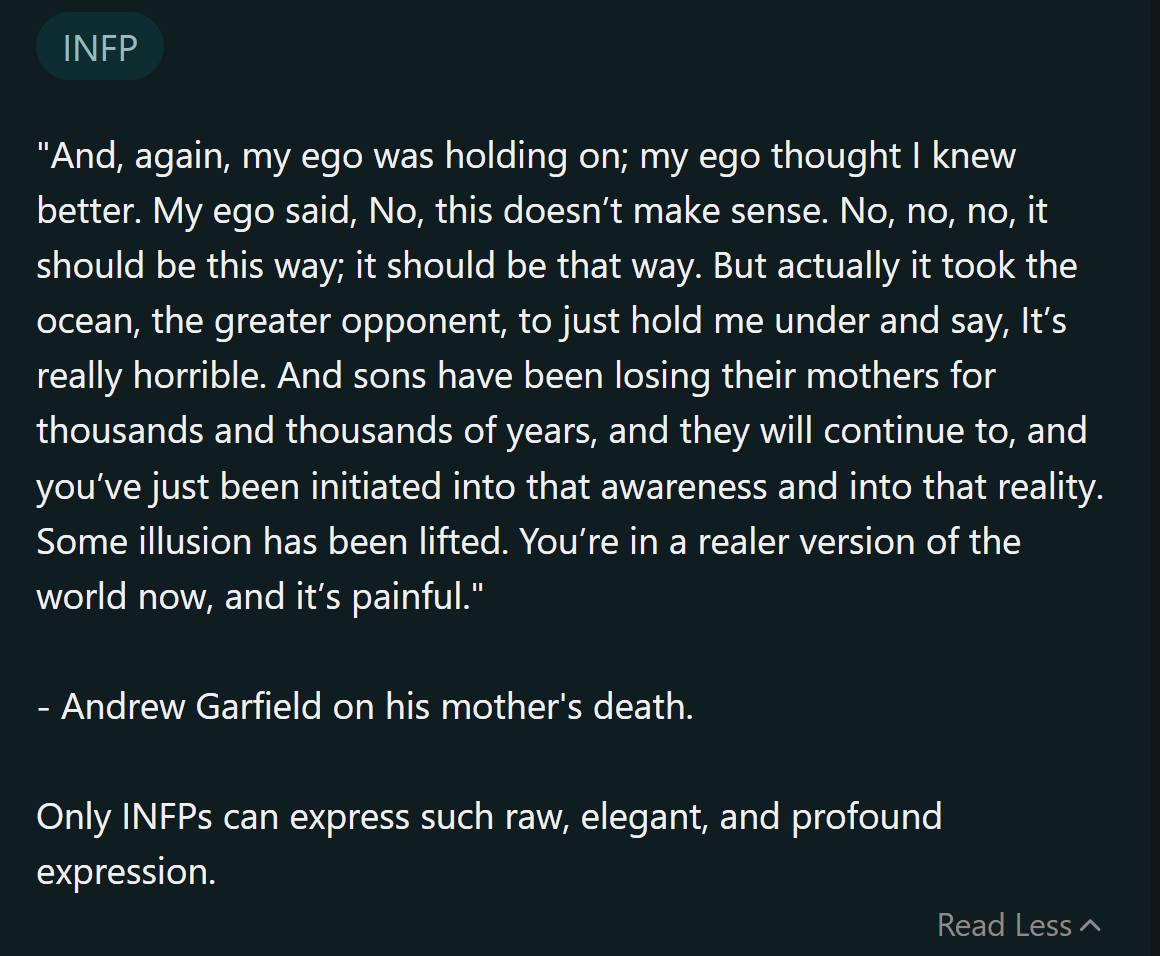Click the name 'Garfield' in the attribution
1160x956 pixels.
click(x=258, y=707)
